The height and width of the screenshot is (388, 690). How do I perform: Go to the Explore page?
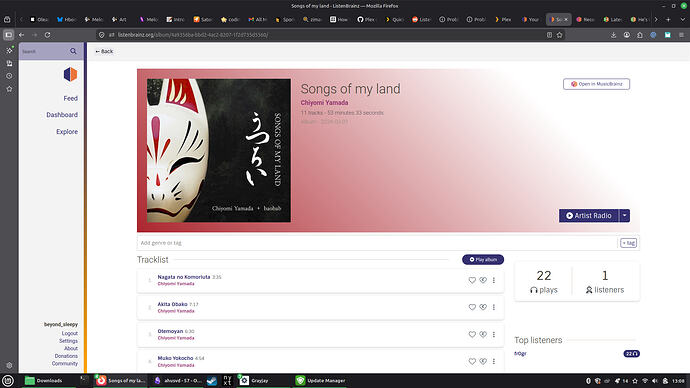(67, 132)
